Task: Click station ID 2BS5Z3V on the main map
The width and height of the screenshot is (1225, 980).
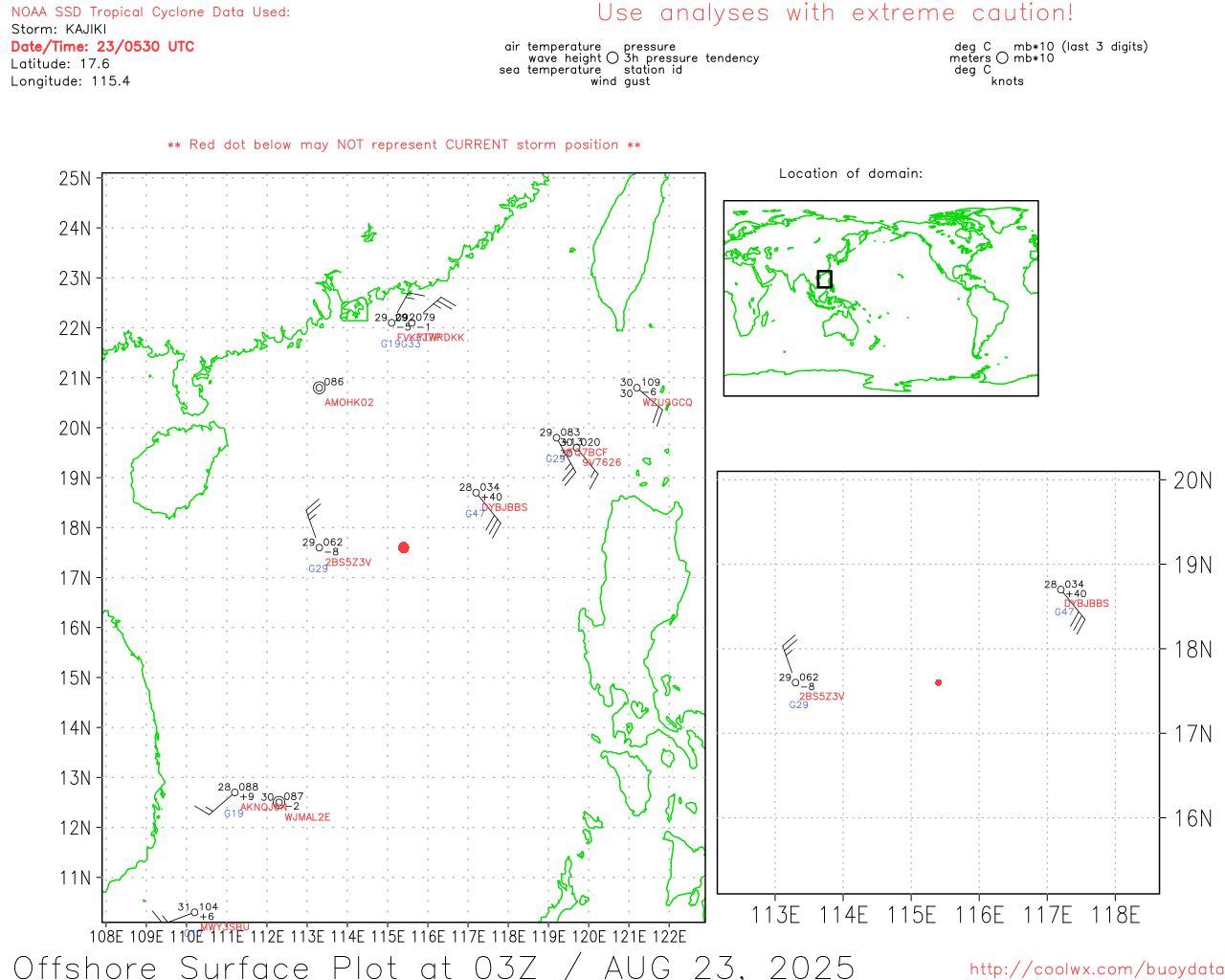Action: coord(348,563)
